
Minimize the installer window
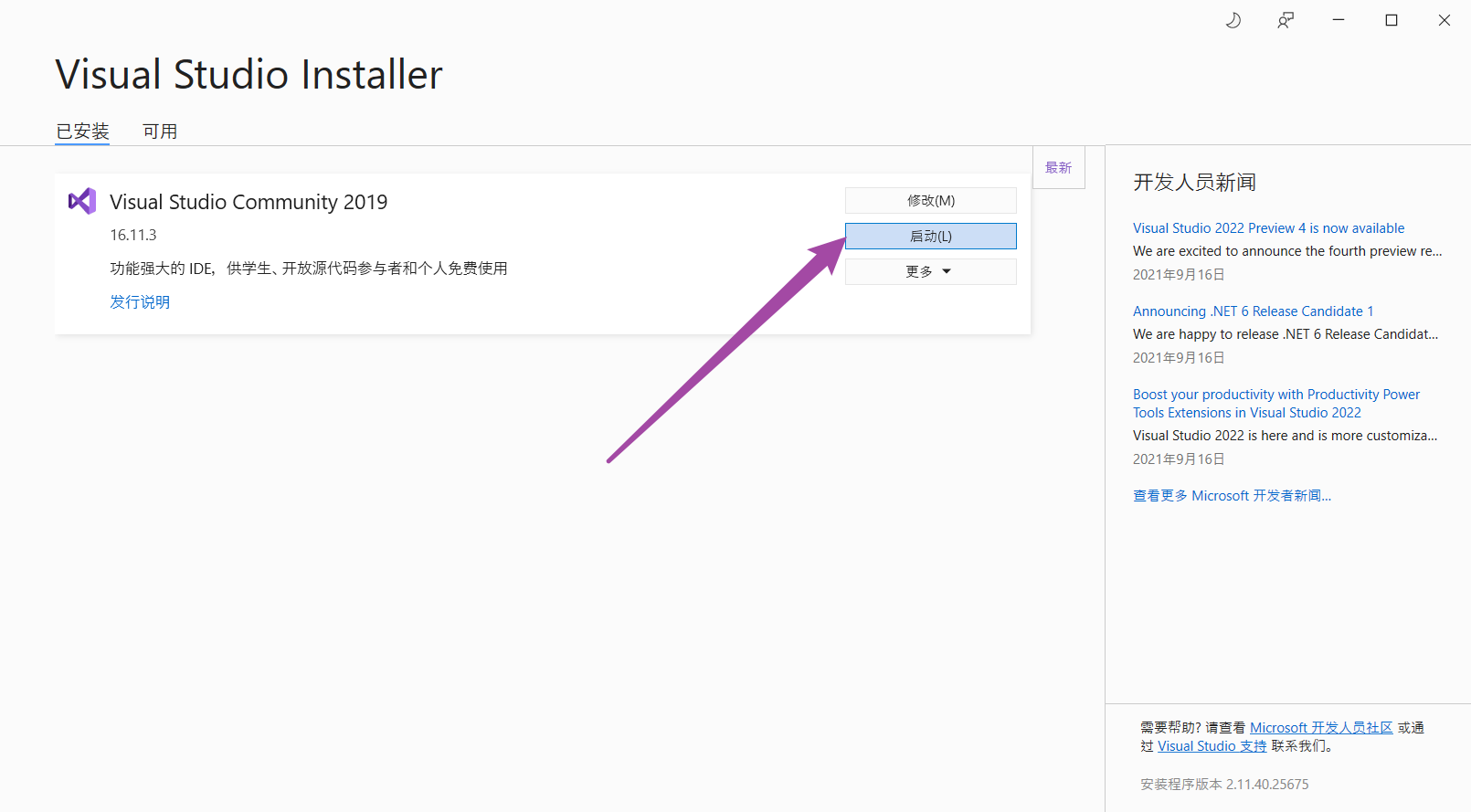click(x=1339, y=20)
